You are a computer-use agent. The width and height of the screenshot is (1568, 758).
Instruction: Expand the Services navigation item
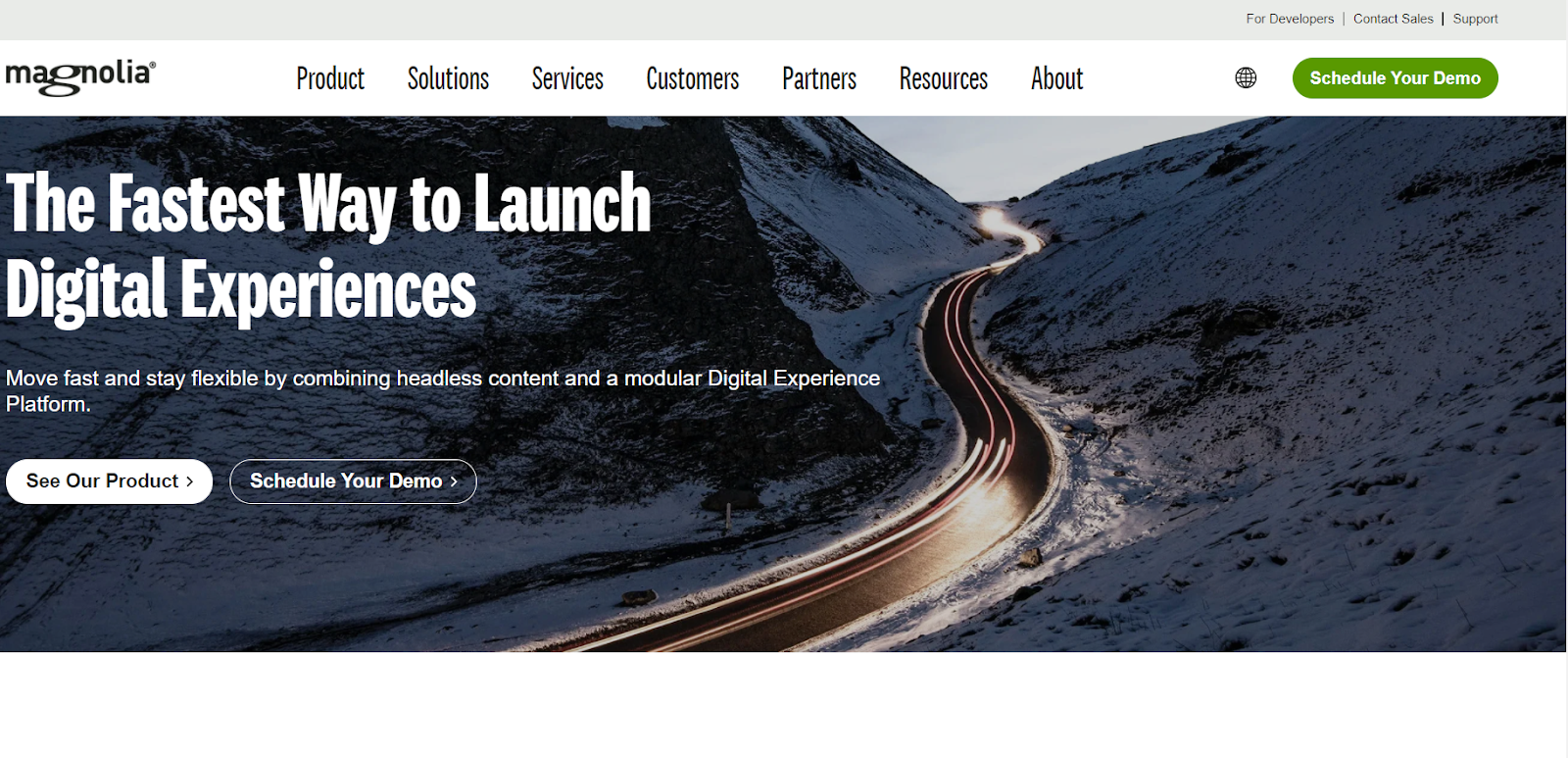[x=567, y=78]
